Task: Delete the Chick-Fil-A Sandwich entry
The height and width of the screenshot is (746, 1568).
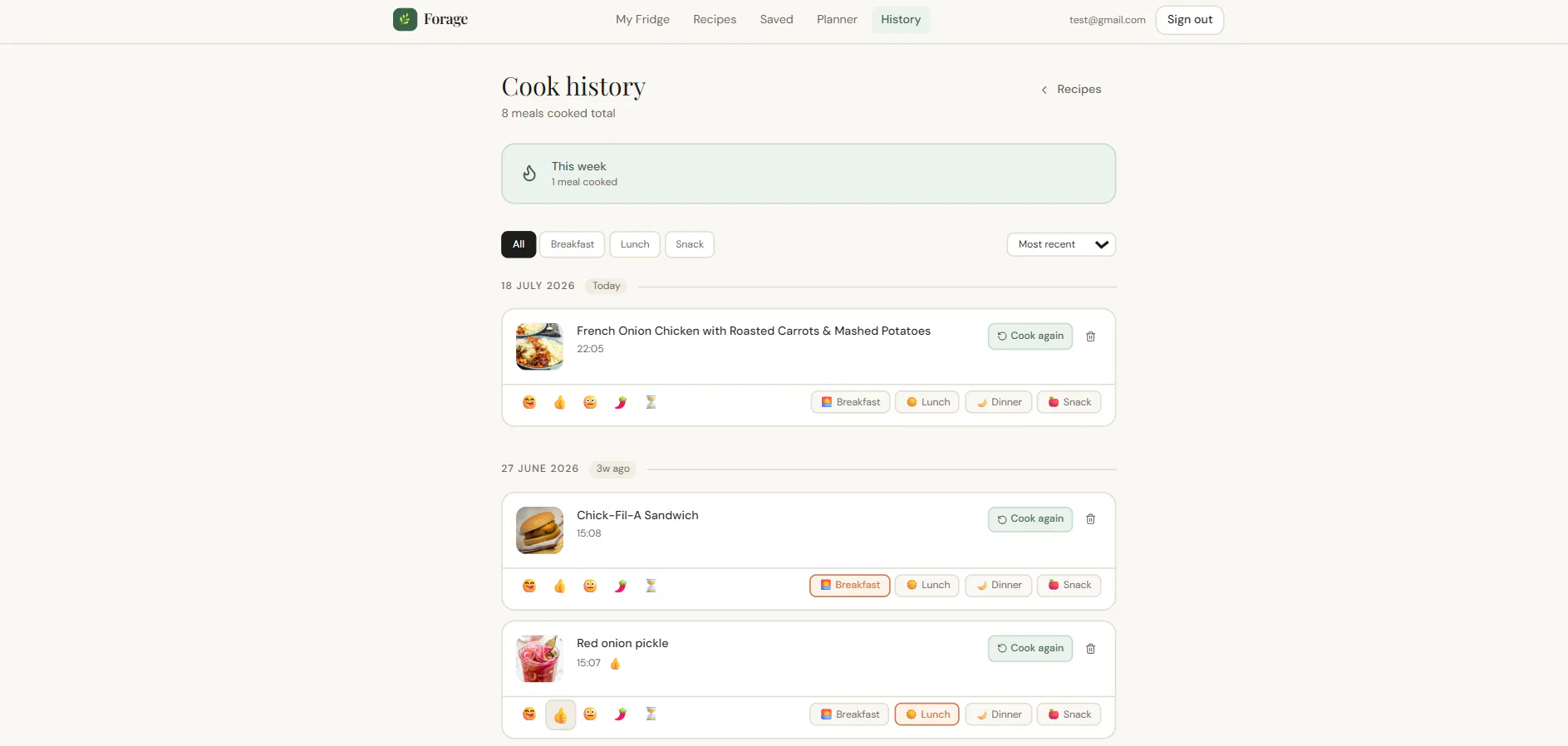Action: pos(1090,519)
